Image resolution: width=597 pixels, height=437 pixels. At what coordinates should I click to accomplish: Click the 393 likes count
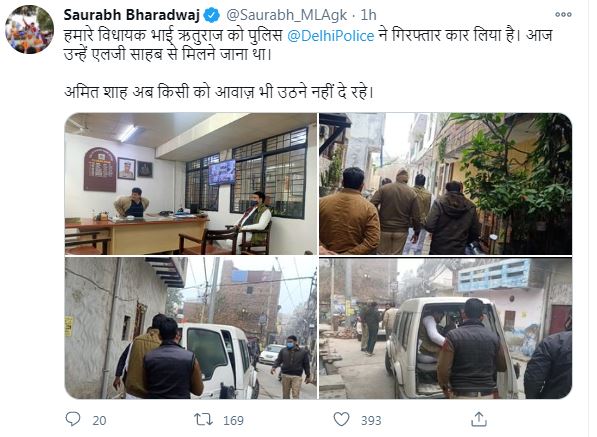click(371, 420)
